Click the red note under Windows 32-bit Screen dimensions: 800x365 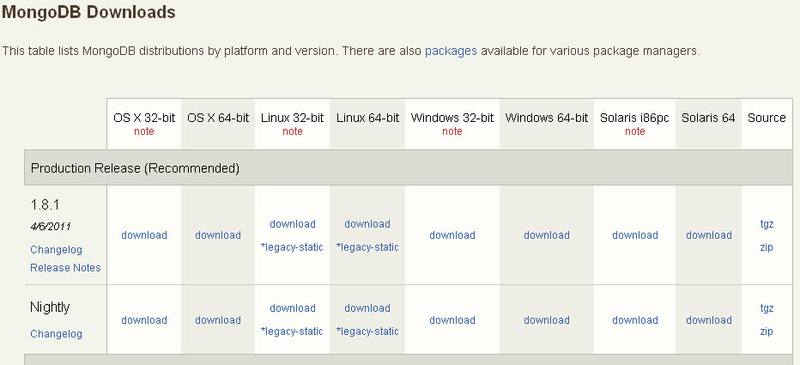(452, 132)
